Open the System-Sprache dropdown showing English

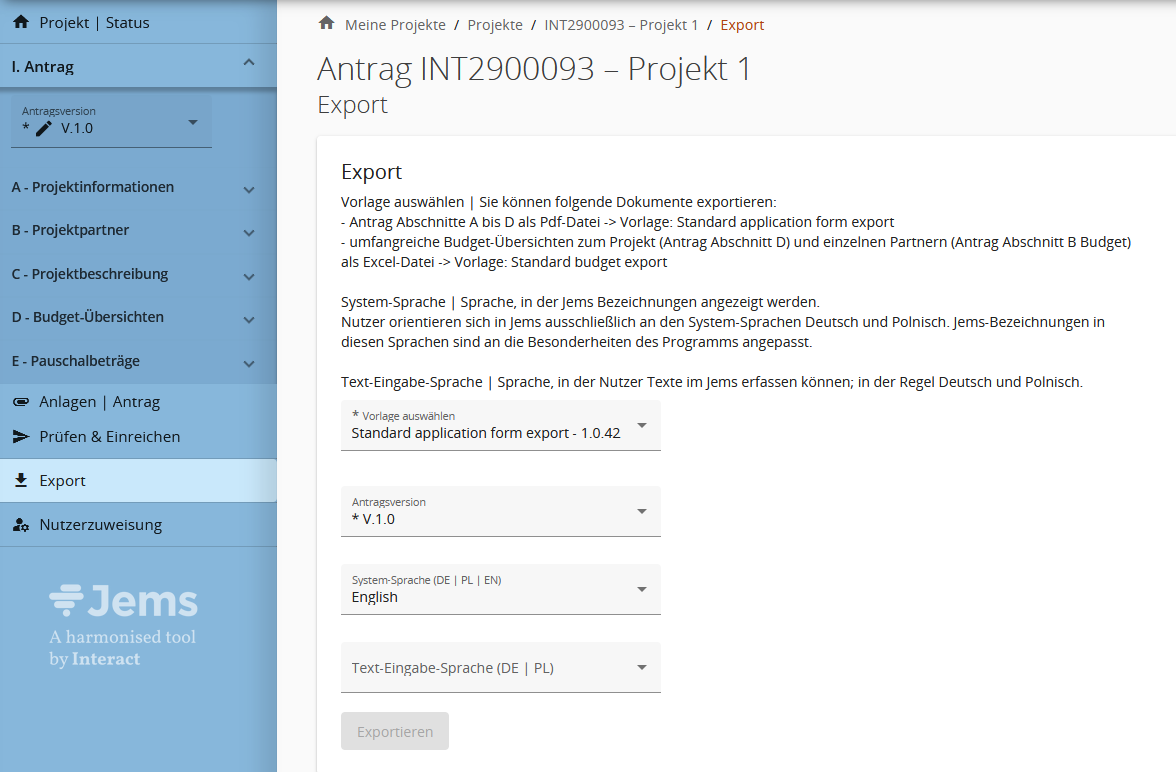click(500, 590)
